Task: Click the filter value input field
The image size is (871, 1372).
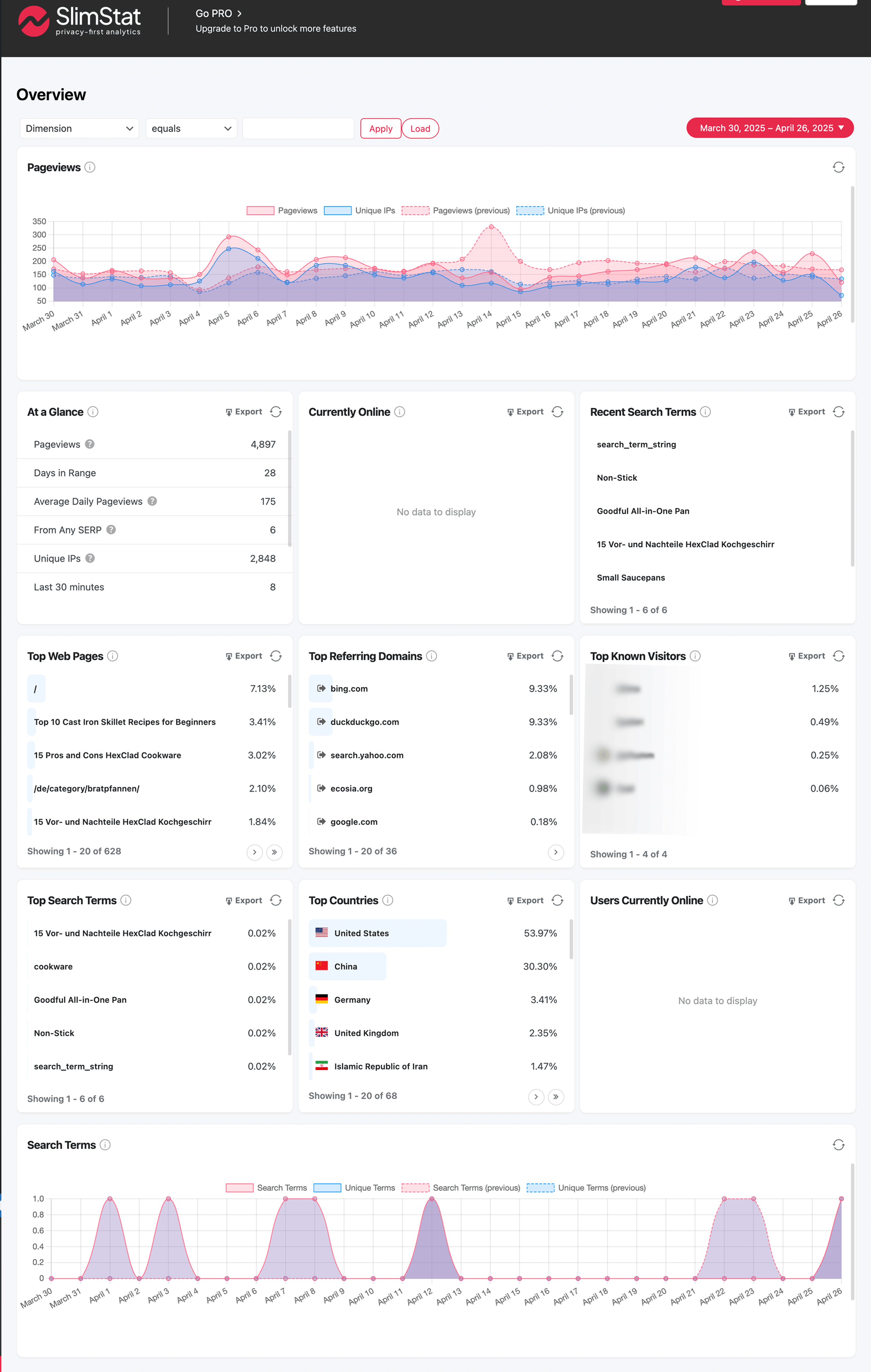Action: pos(299,129)
